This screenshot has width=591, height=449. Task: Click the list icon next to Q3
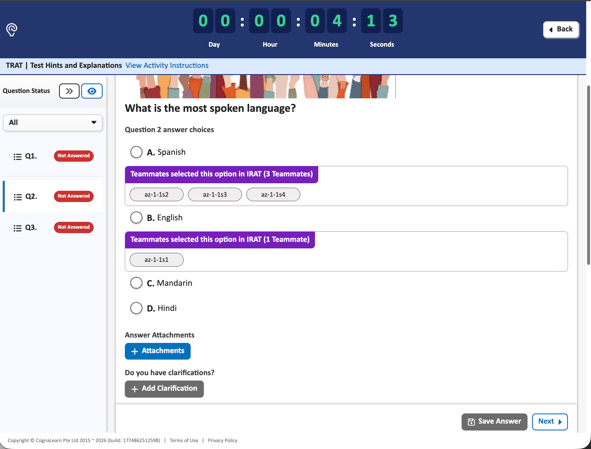[17, 228]
